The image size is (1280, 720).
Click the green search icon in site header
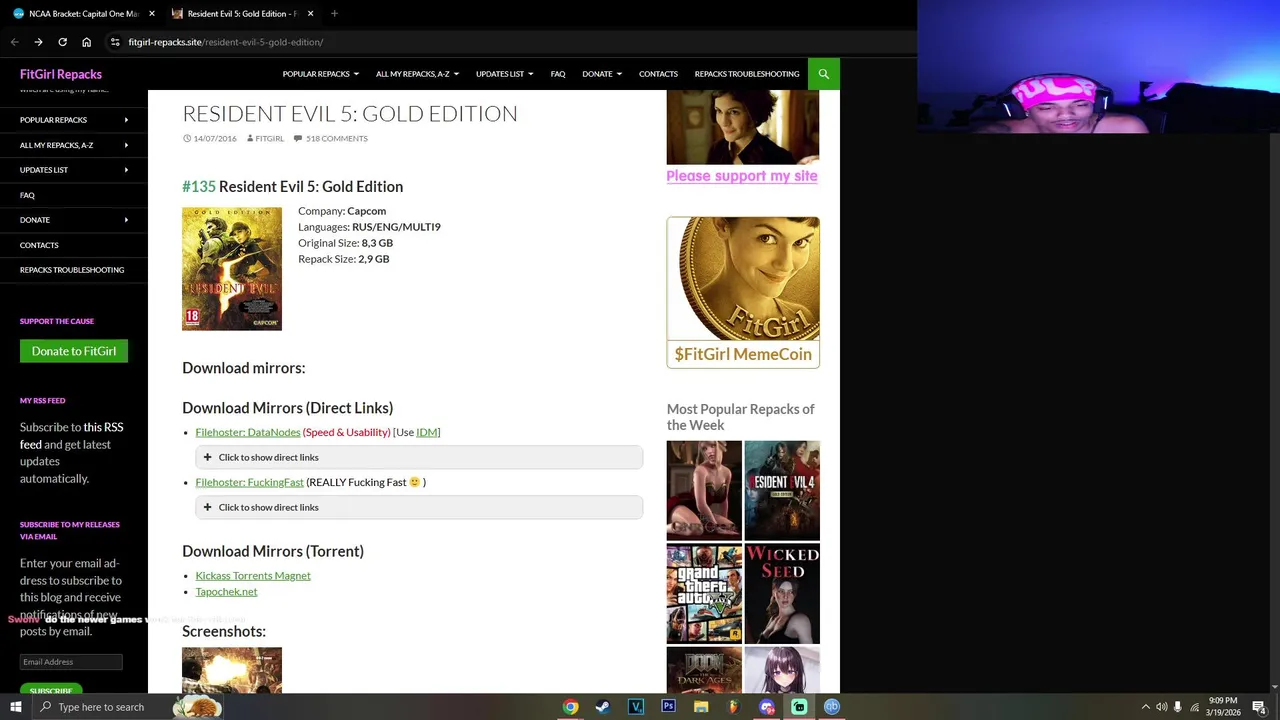[824, 74]
